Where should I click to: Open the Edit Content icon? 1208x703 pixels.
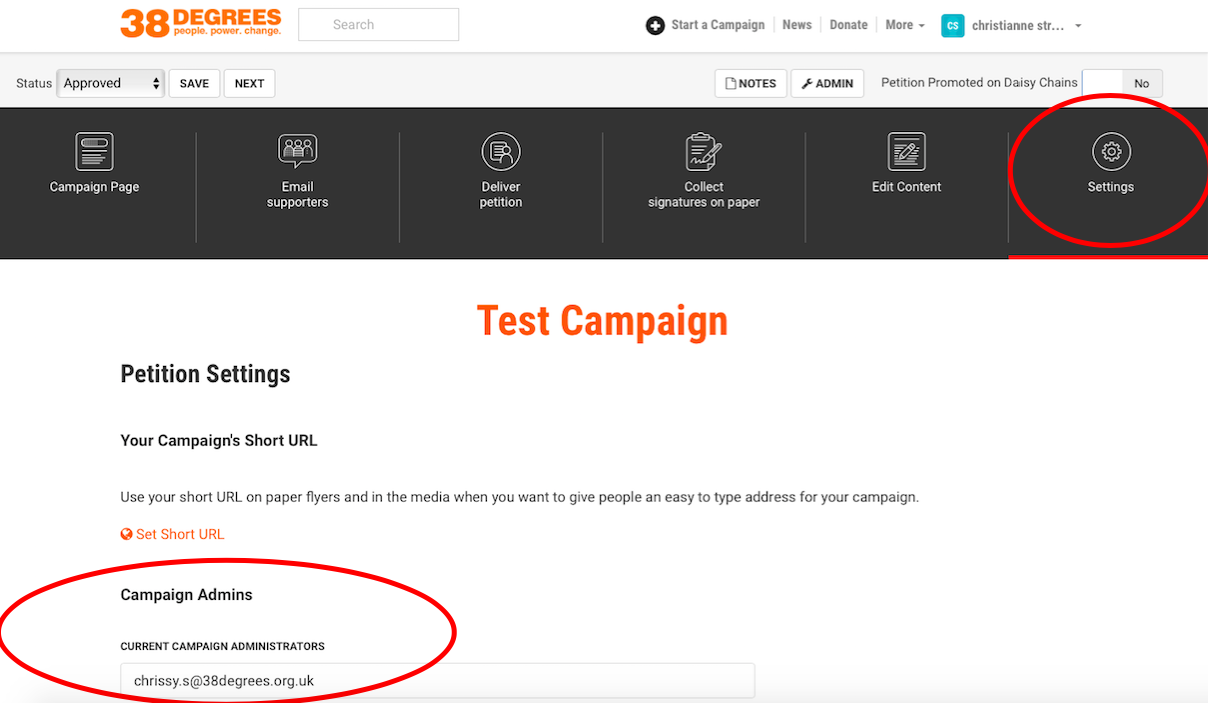click(x=906, y=152)
